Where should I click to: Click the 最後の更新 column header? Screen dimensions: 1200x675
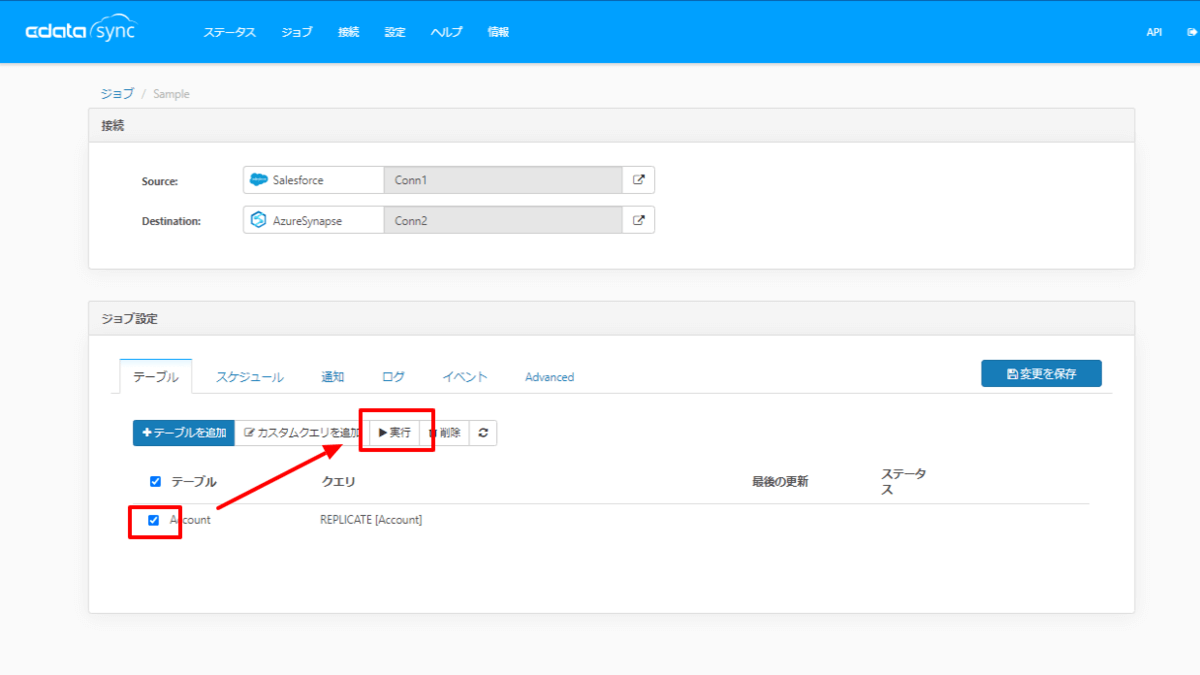point(780,482)
